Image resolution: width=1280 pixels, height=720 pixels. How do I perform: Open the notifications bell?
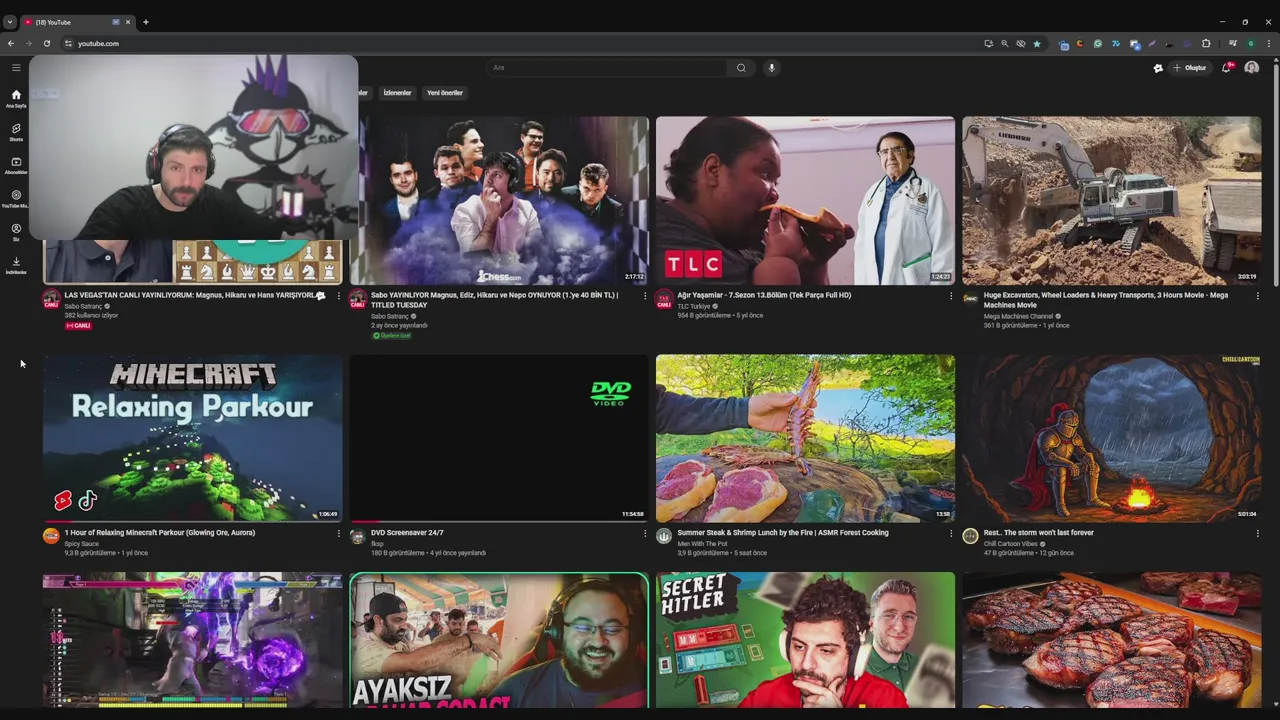1226,68
